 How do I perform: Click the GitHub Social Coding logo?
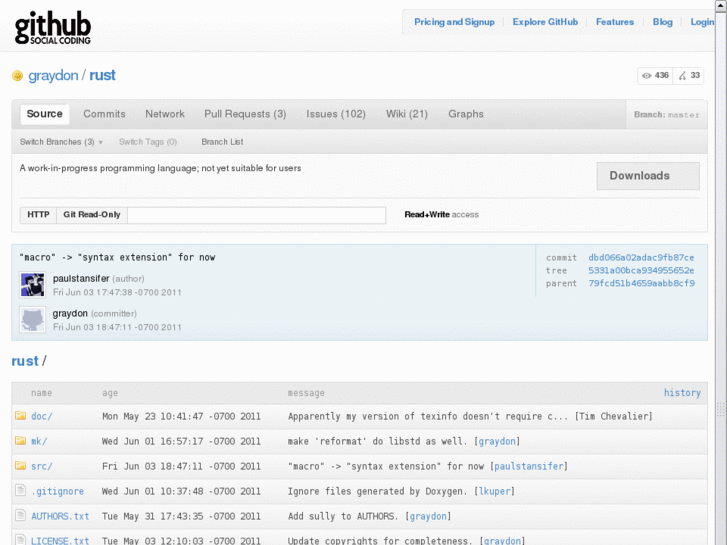tap(53, 27)
